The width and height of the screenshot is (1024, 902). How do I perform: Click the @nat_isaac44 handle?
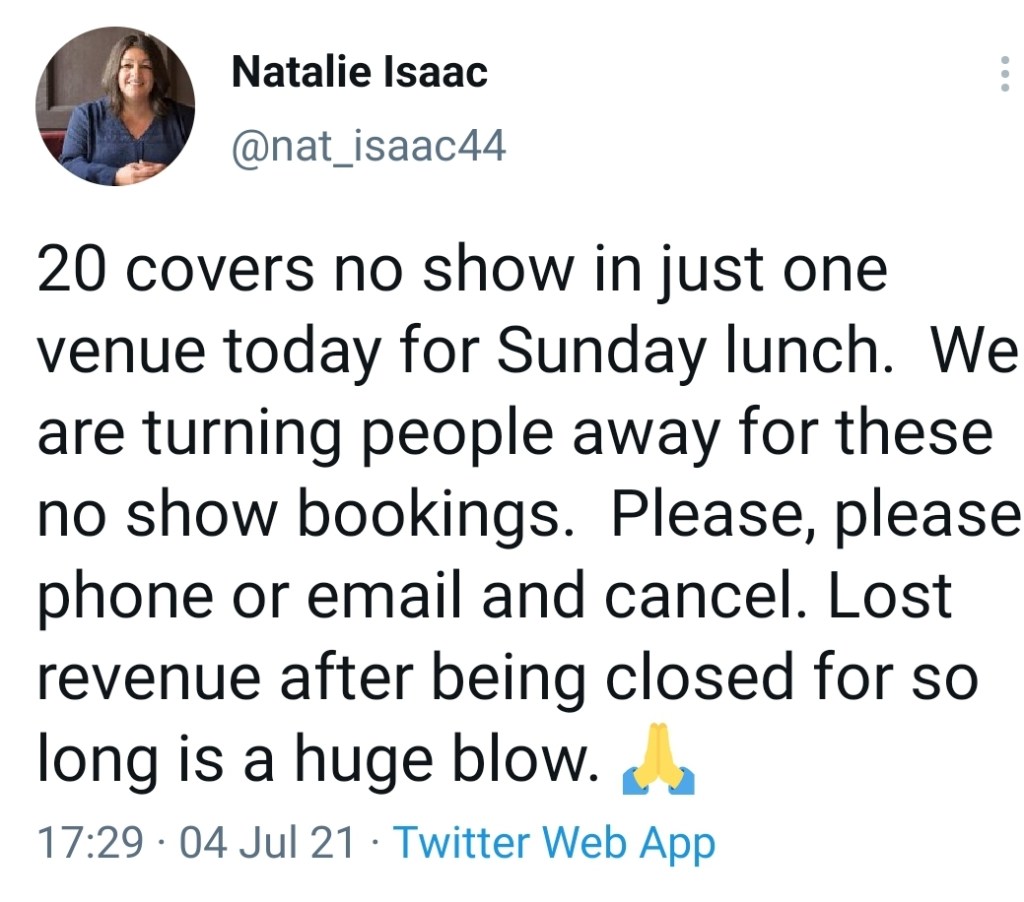[368, 148]
